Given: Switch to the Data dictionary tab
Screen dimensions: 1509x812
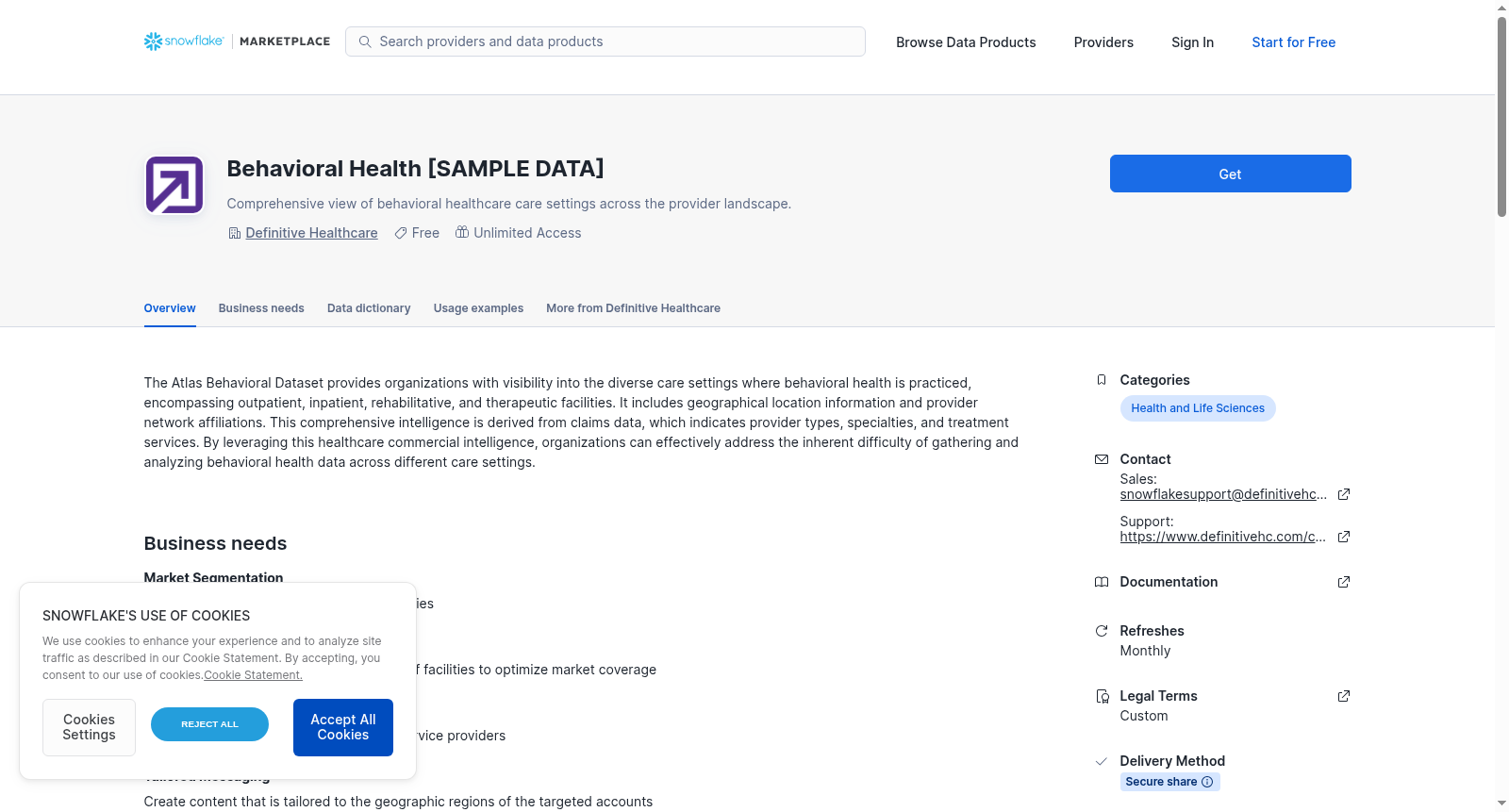Looking at the screenshot, I should tap(369, 308).
